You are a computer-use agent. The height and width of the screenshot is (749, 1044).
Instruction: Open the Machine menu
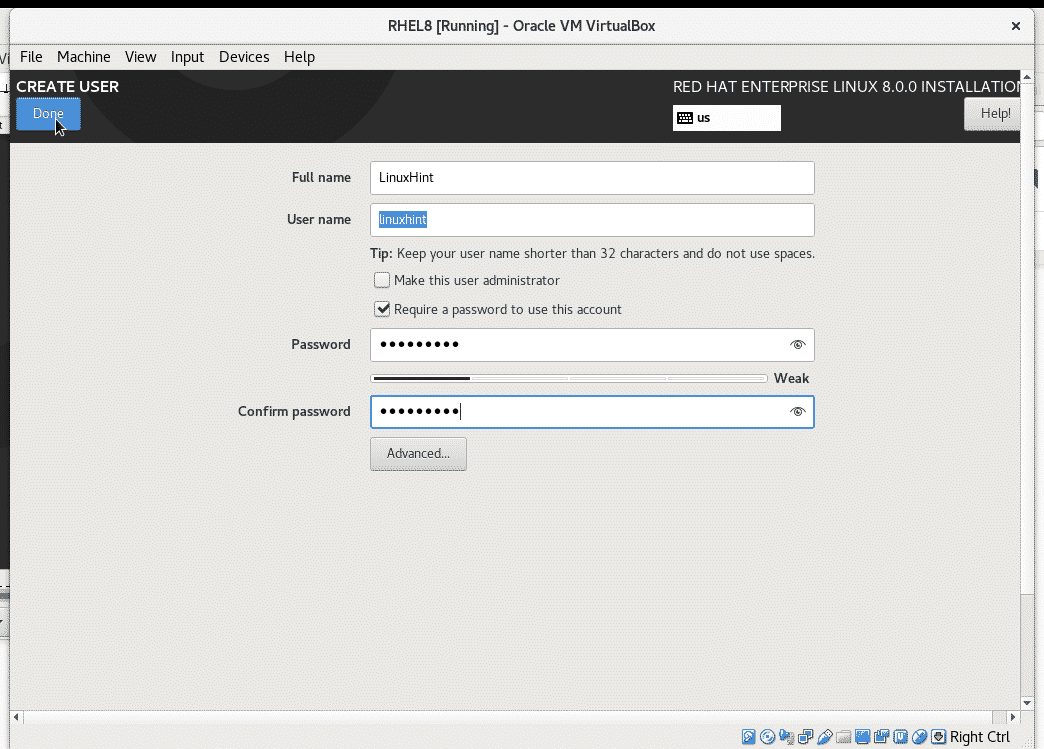click(x=84, y=57)
